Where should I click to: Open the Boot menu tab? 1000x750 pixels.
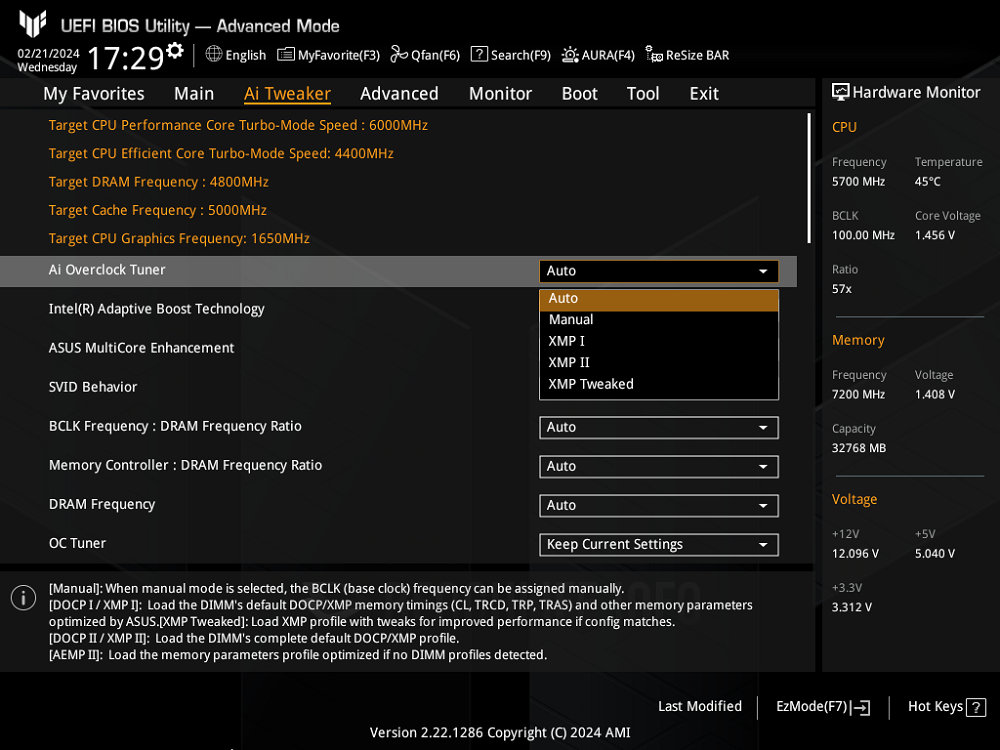click(x=579, y=93)
